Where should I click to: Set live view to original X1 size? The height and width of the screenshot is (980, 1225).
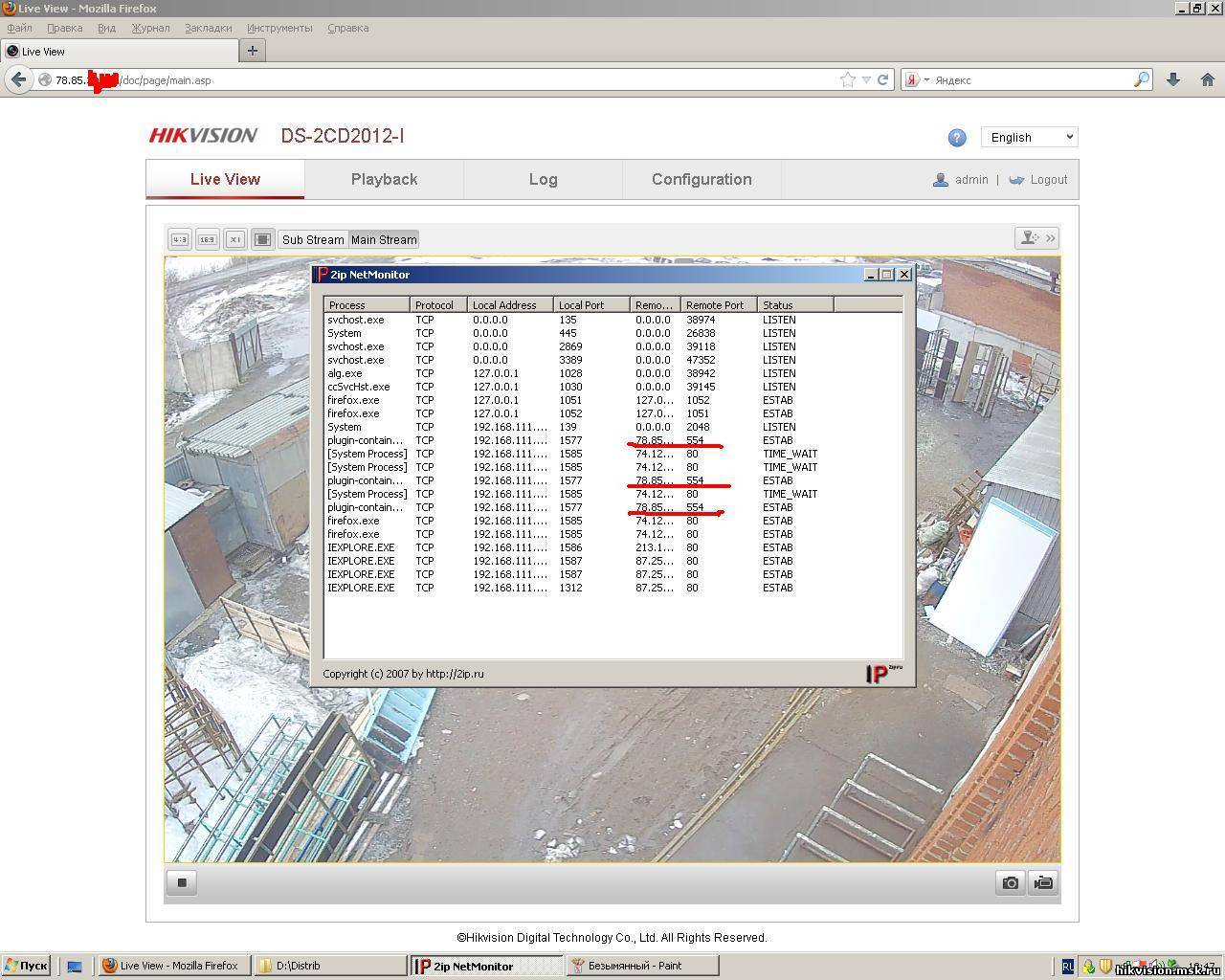coord(235,239)
